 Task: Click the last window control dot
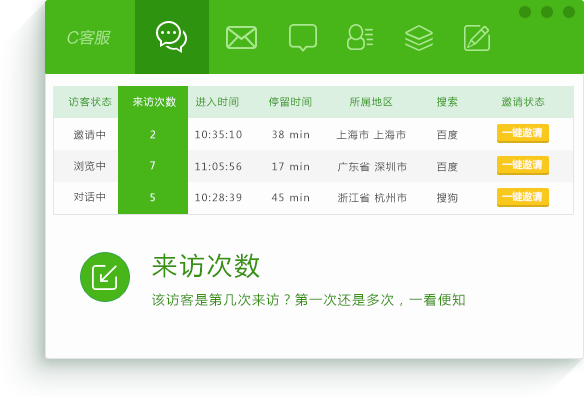[569, 12]
